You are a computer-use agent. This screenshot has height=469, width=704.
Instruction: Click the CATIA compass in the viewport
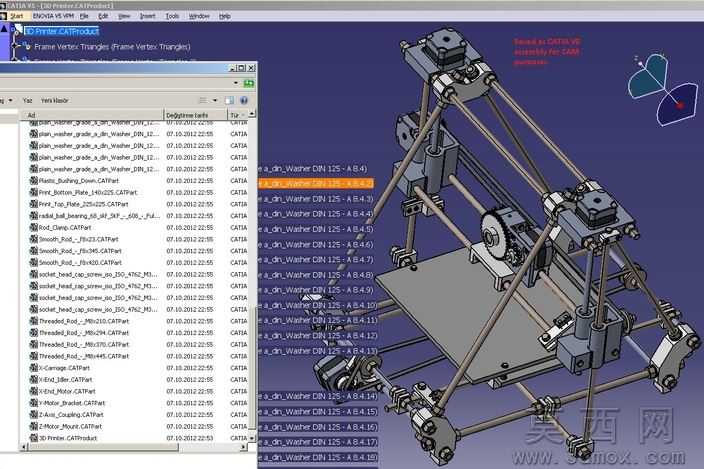(663, 89)
